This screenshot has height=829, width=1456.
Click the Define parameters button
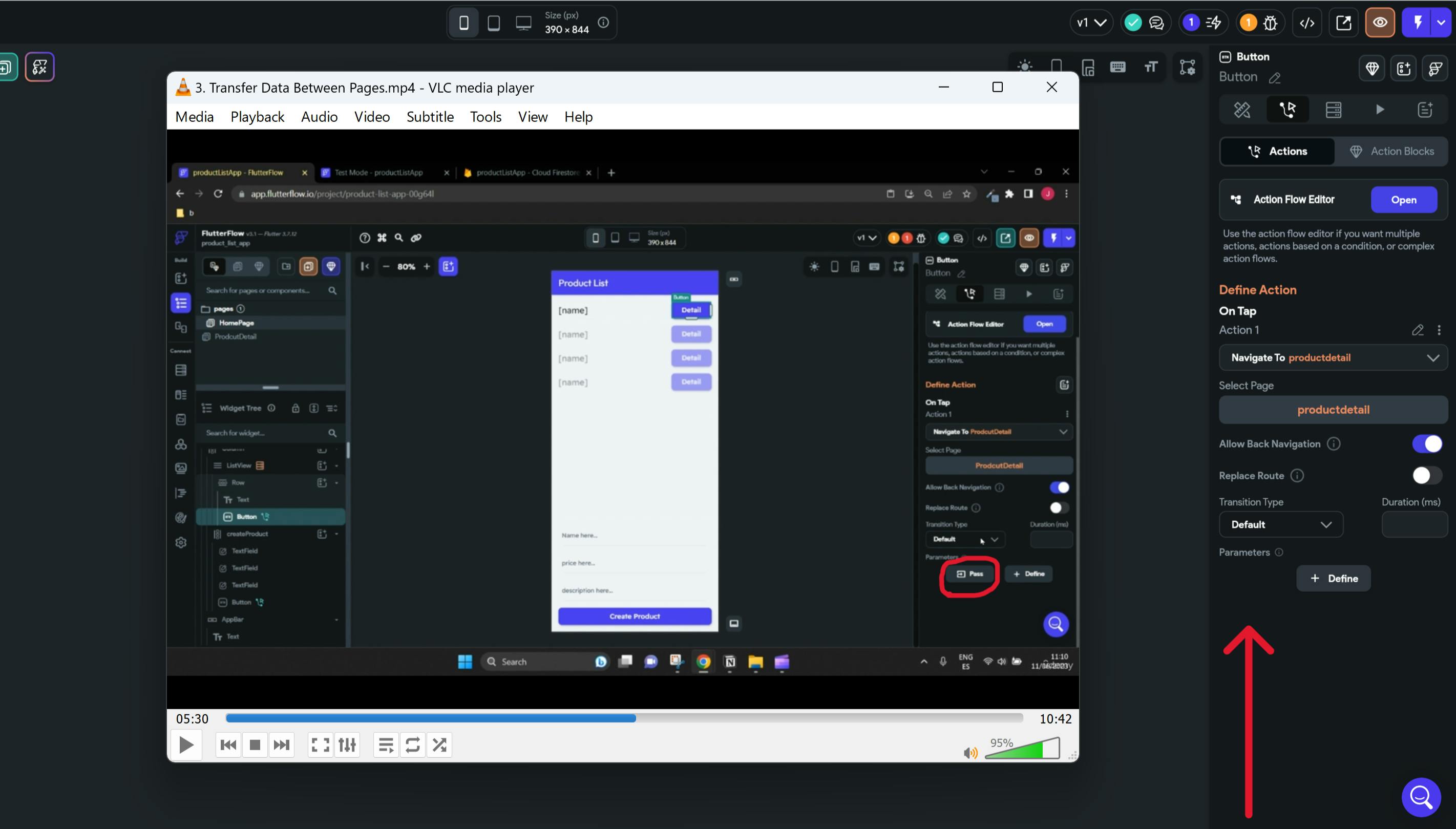[x=1333, y=579]
